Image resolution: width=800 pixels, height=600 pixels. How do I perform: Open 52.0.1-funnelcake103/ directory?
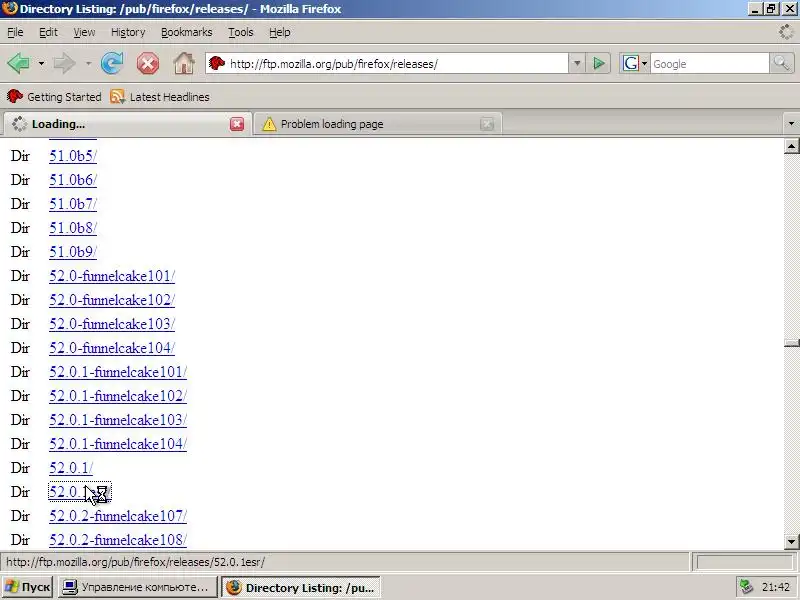click(118, 420)
